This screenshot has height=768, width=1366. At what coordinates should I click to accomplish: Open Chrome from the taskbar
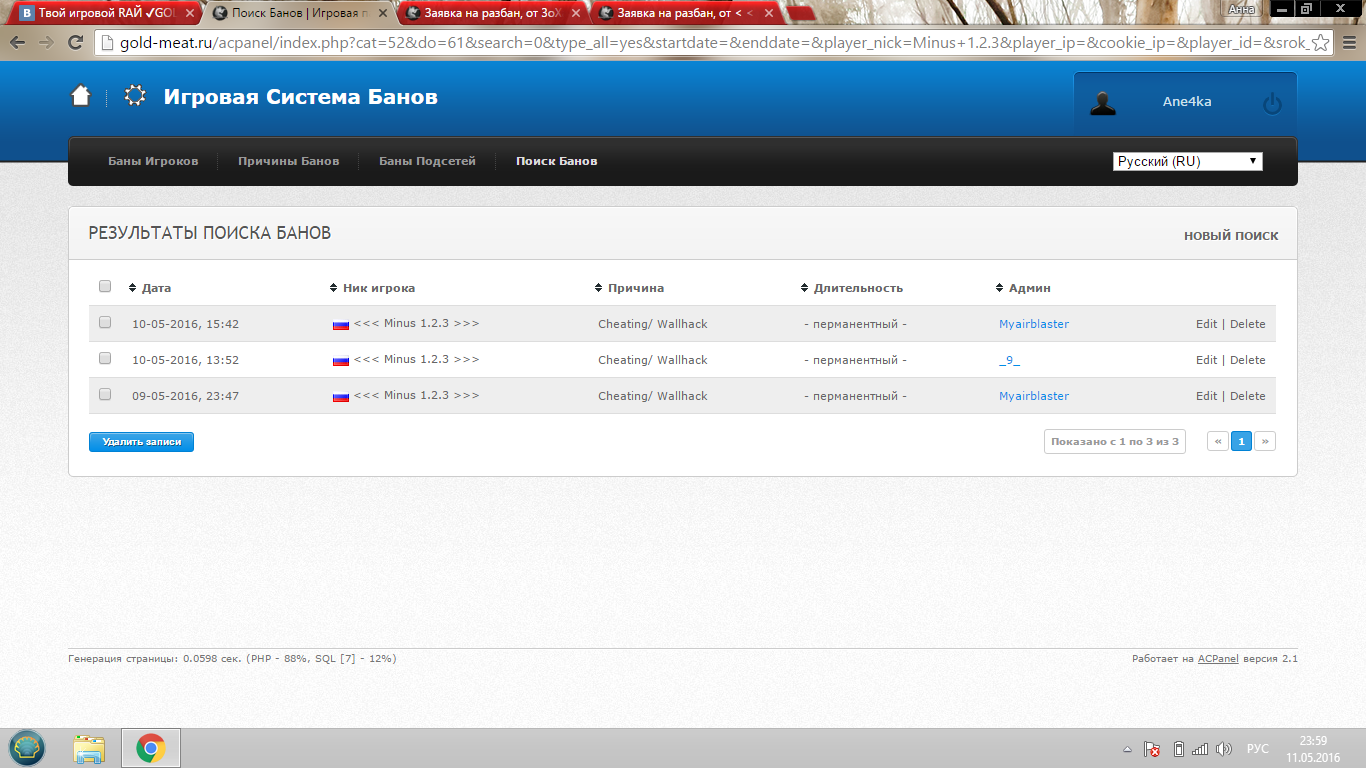(x=151, y=748)
